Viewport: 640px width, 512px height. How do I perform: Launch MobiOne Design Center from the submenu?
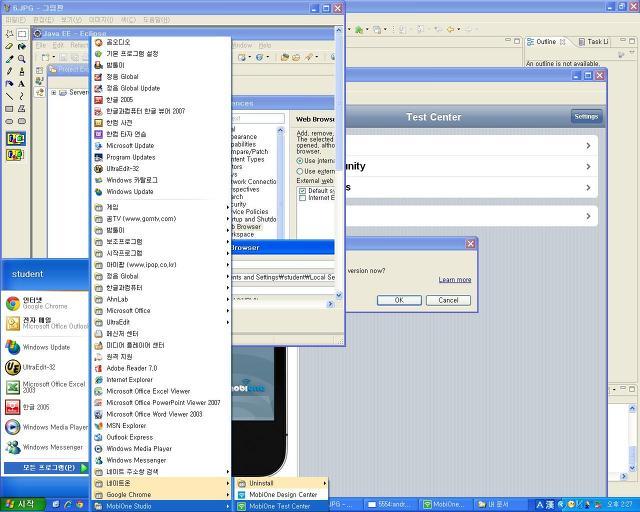click(x=282, y=494)
